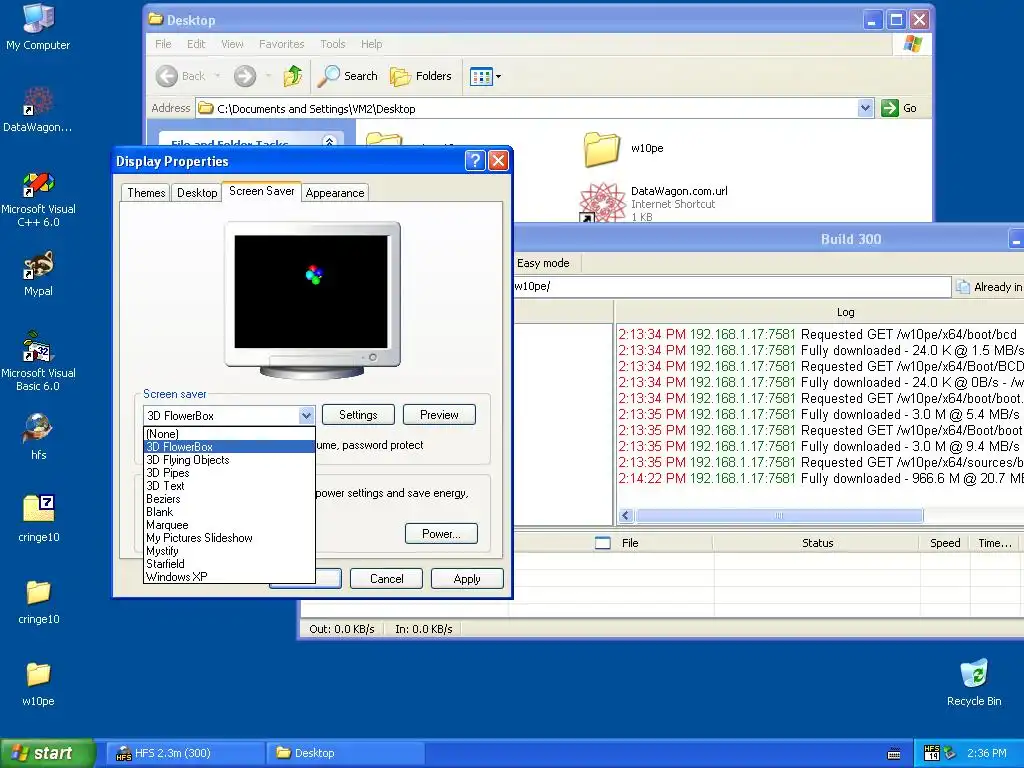The width and height of the screenshot is (1024, 768).
Task: Select Microsoft Visual C++ 6.0 shortcut
Action: coord(38,199)
